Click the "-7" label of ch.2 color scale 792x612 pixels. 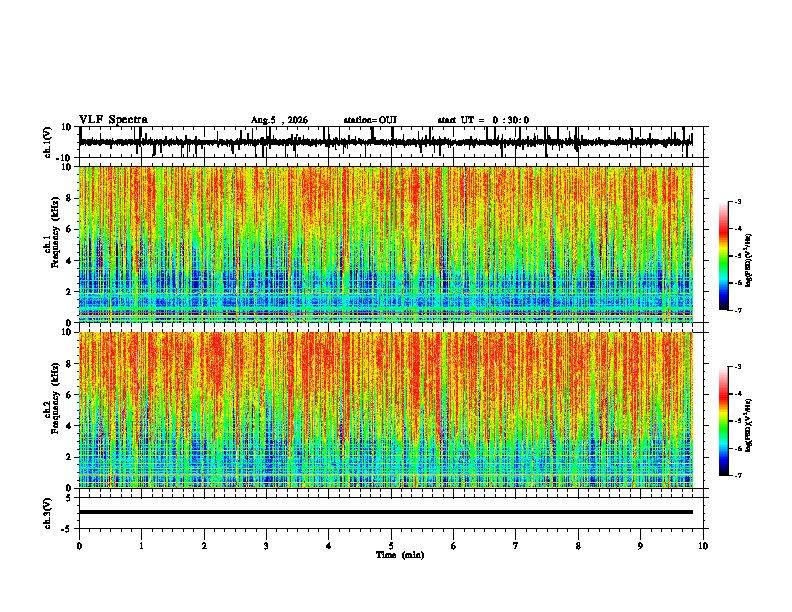pos(737,476)
